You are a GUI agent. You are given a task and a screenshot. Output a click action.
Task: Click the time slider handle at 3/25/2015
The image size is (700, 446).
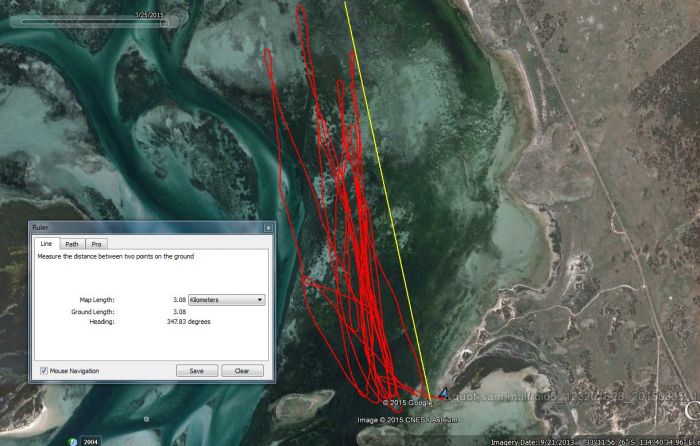[163, 22]
